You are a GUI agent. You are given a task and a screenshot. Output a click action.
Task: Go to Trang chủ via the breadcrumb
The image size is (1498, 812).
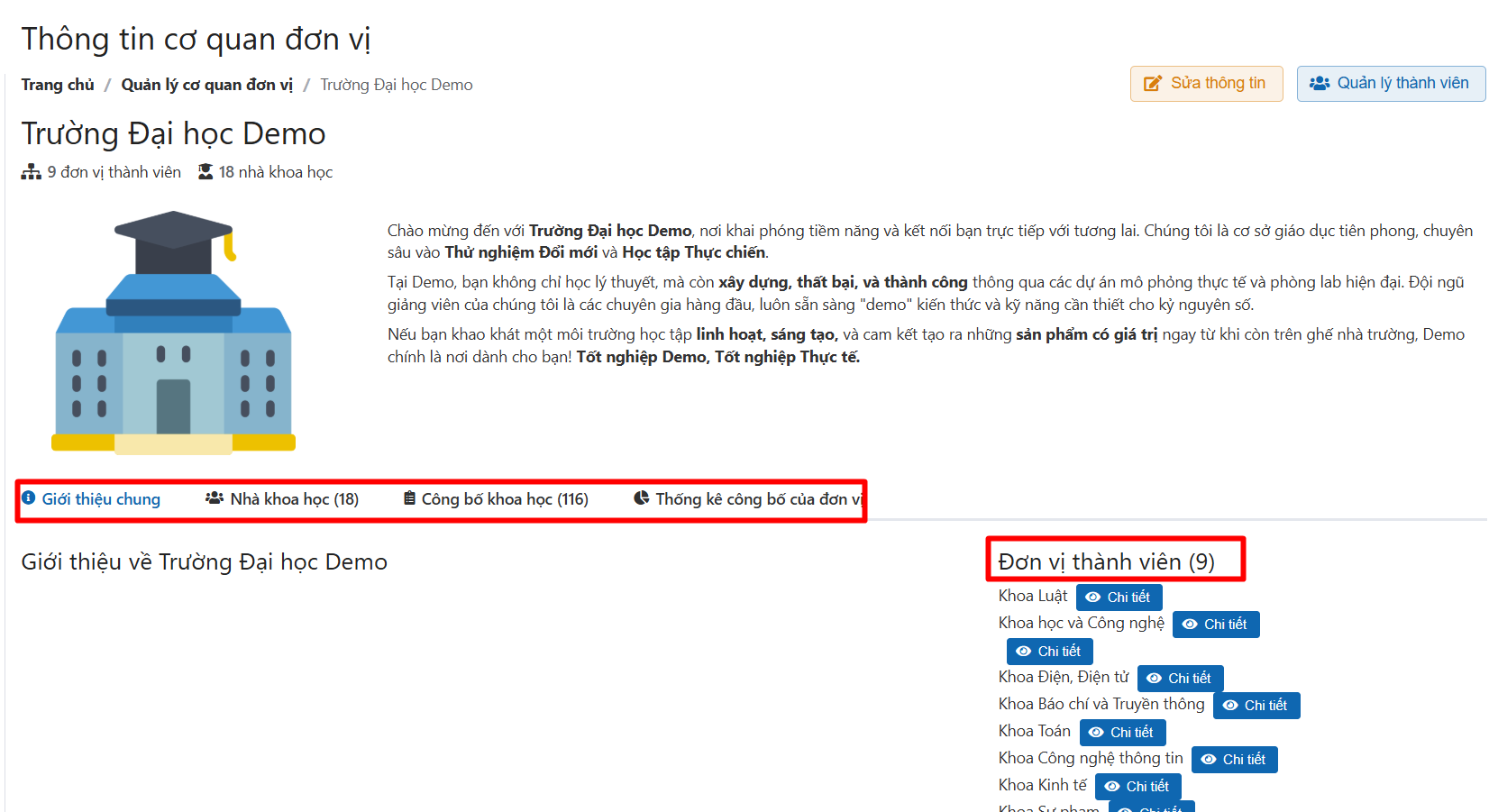(x=58, y=85)
